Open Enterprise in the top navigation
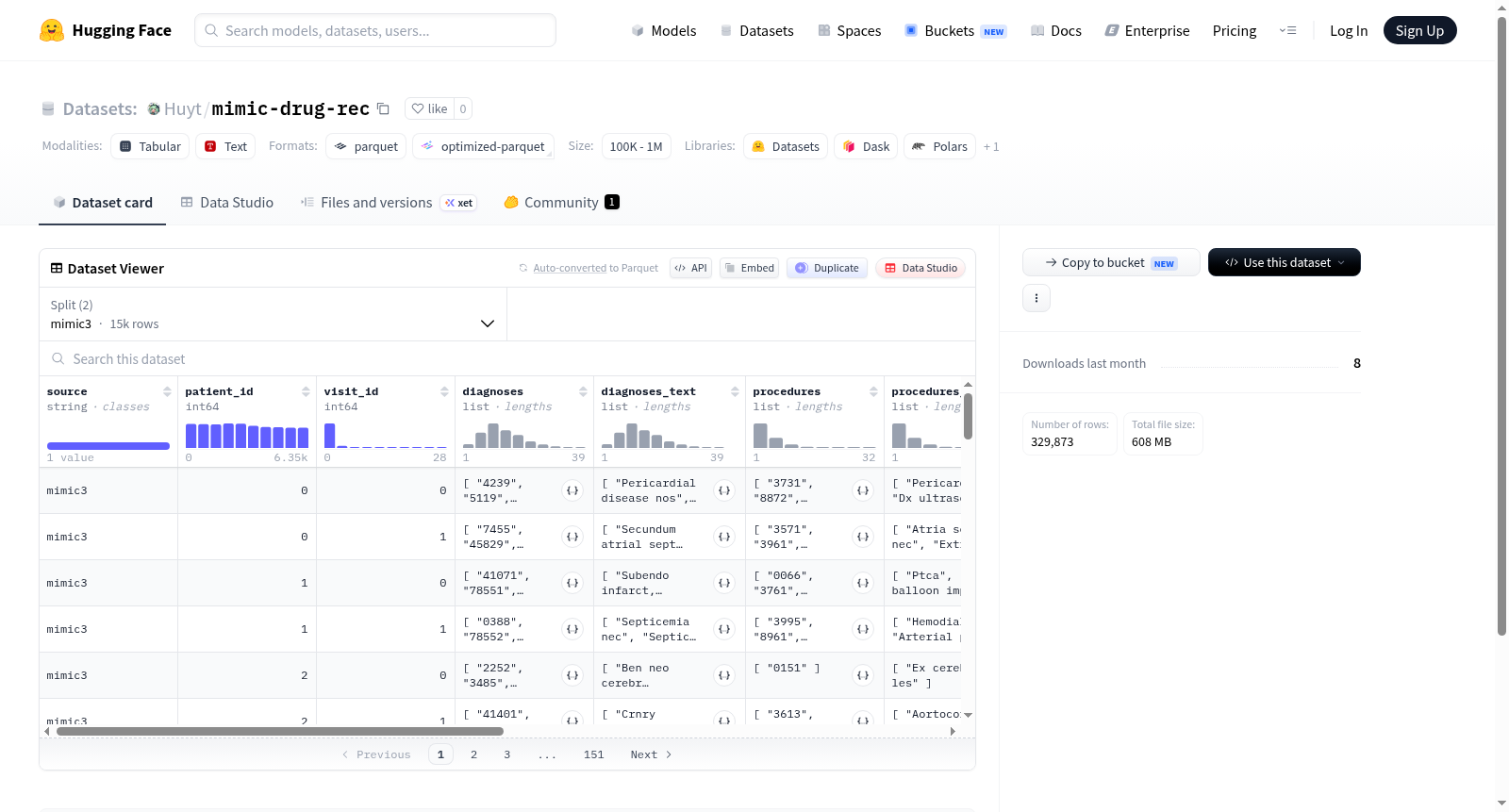1509x812 pixels. 1147,30
